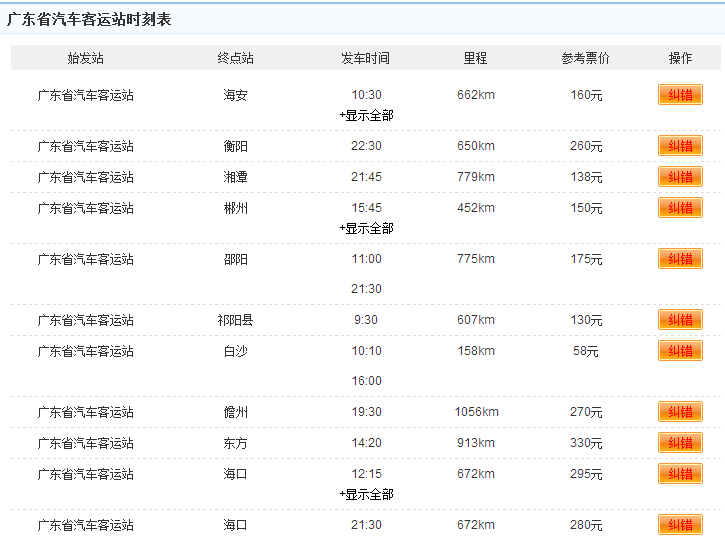Click destination 衡阳
This screenshot has height=540, width=725.
(x=235, y=147)
